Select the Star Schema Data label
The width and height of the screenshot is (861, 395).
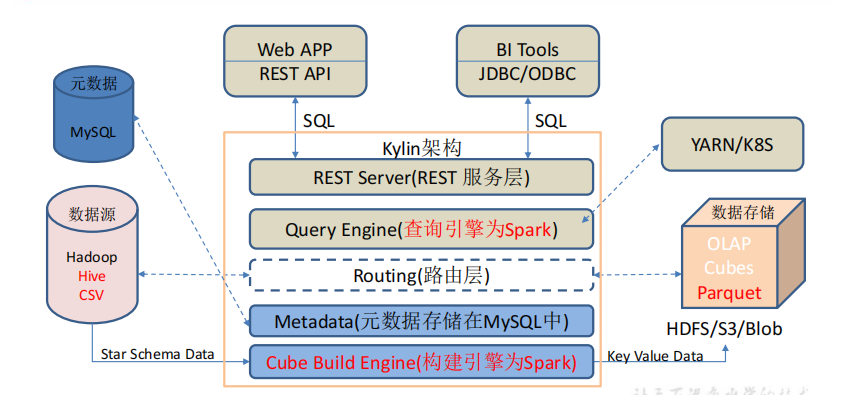(158, 354)
